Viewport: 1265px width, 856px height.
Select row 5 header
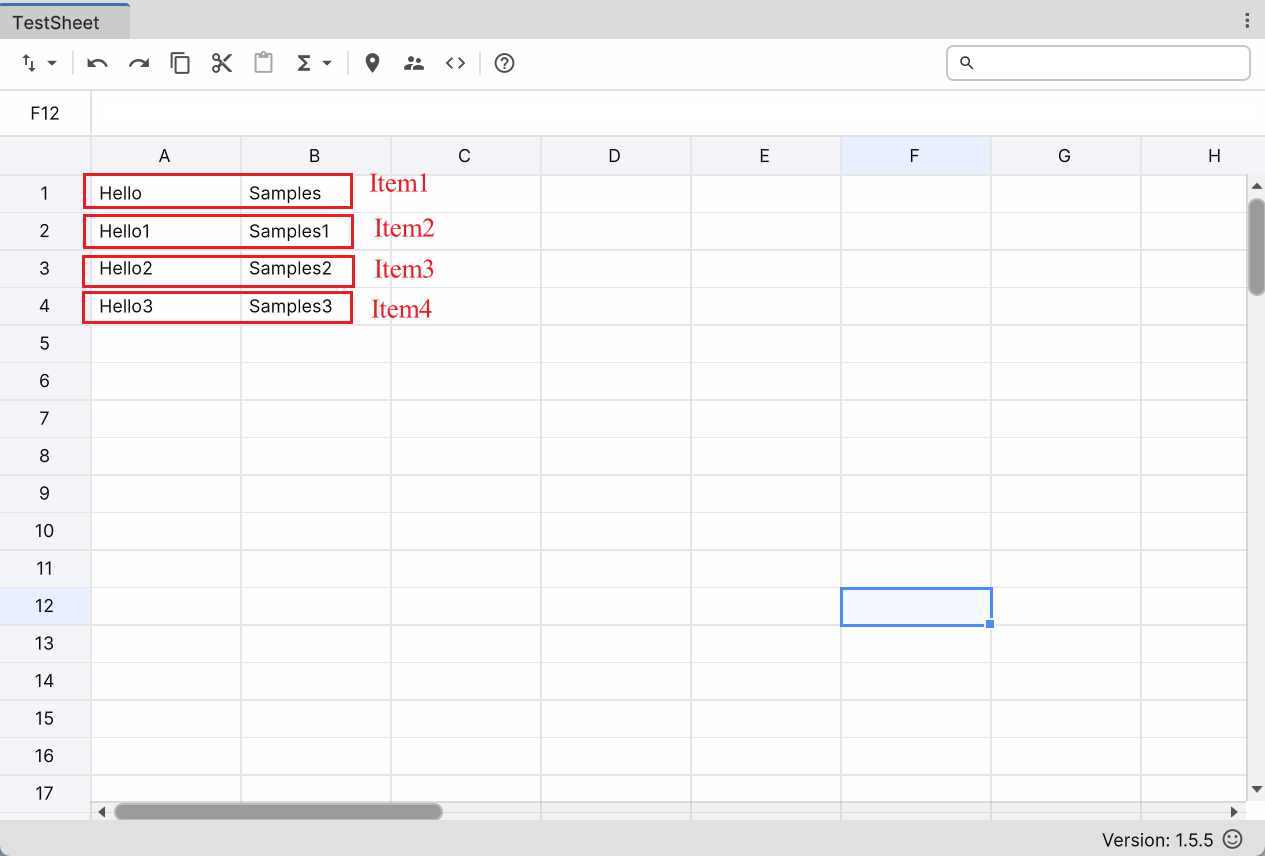(45, 343)
